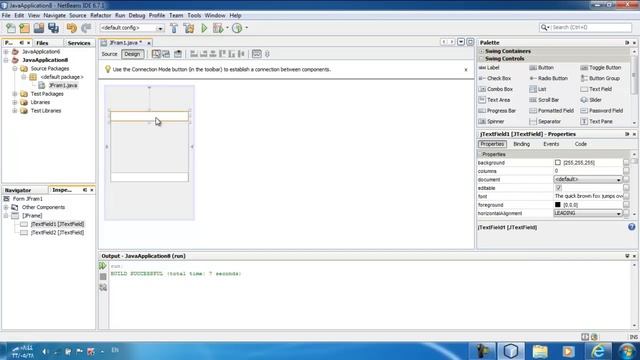640x360 pixels.
Task: Click the Undo toolbar icon
Action: [71, 28]
